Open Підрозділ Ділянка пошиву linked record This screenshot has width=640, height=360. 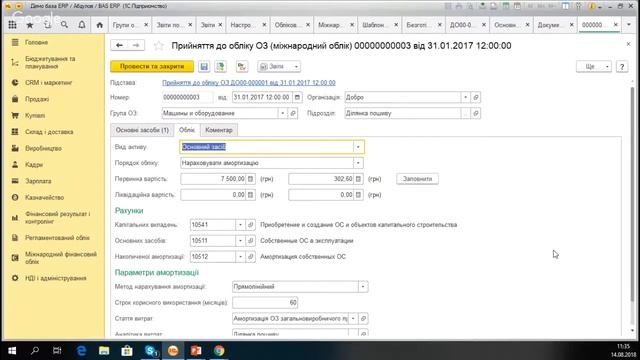click(x=476, y=113)
